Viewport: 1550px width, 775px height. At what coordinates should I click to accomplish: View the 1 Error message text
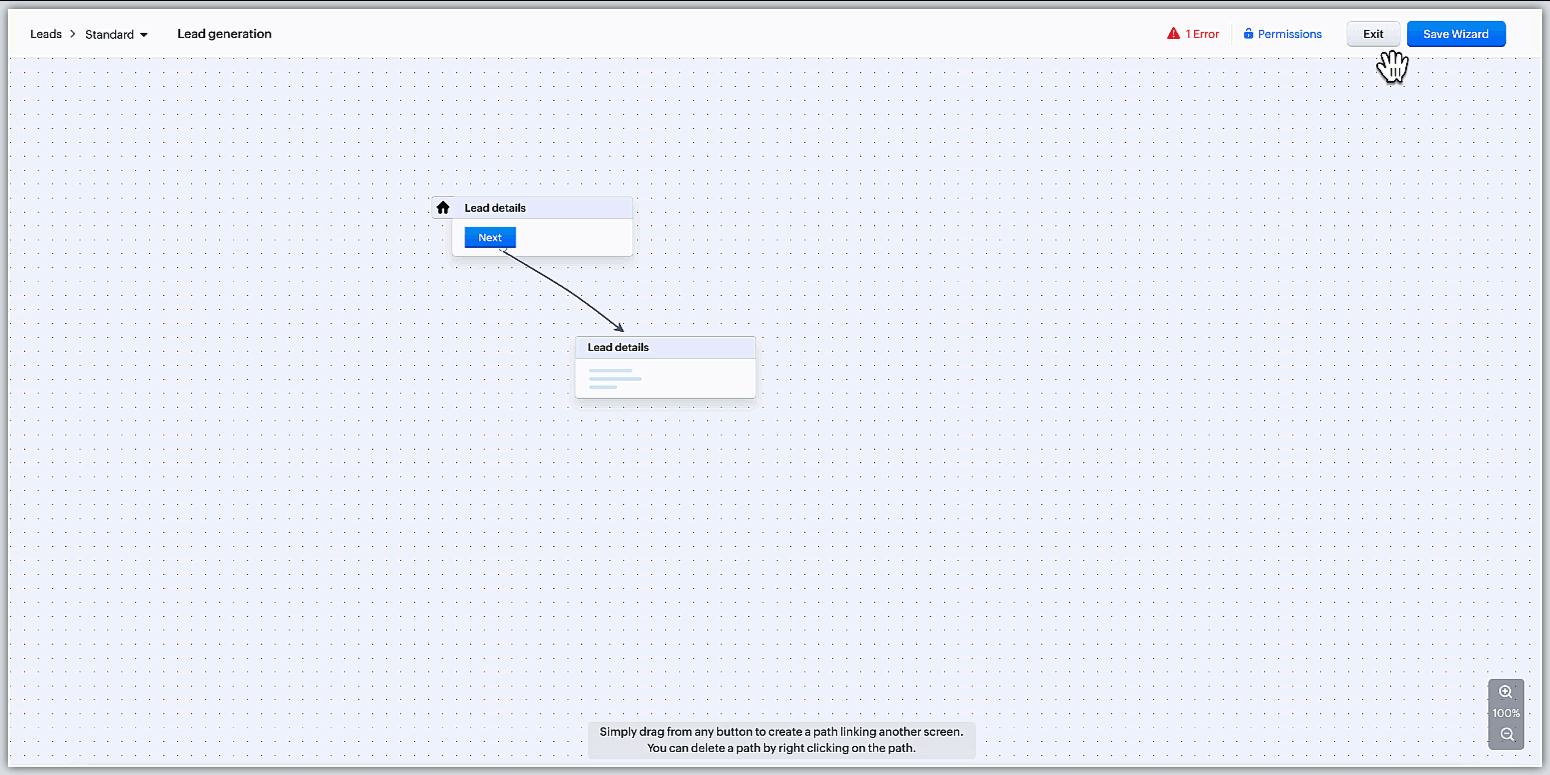point(1202,34)
